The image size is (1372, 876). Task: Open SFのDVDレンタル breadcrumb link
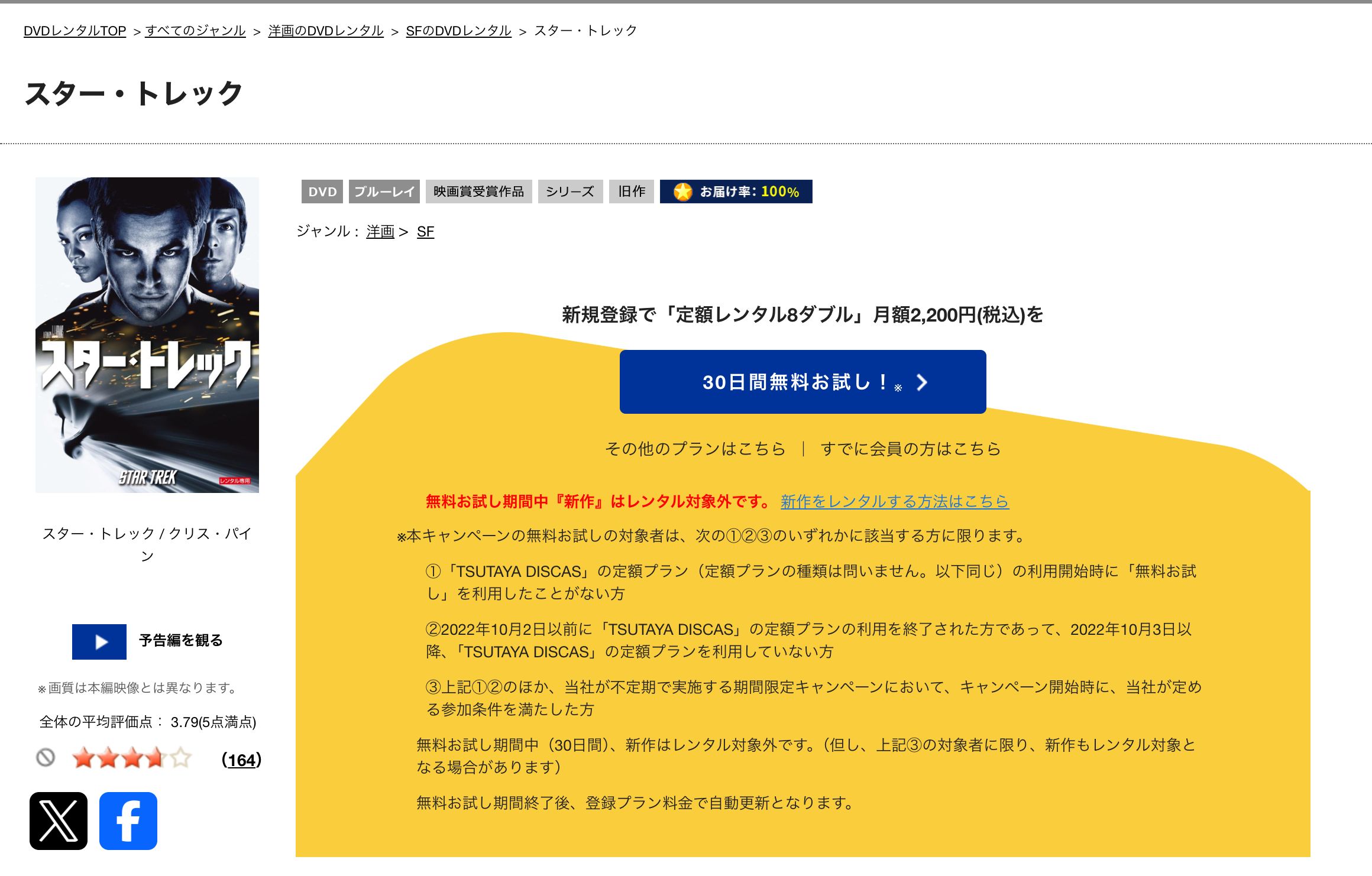pyautogui.click(x=458, y=31)
